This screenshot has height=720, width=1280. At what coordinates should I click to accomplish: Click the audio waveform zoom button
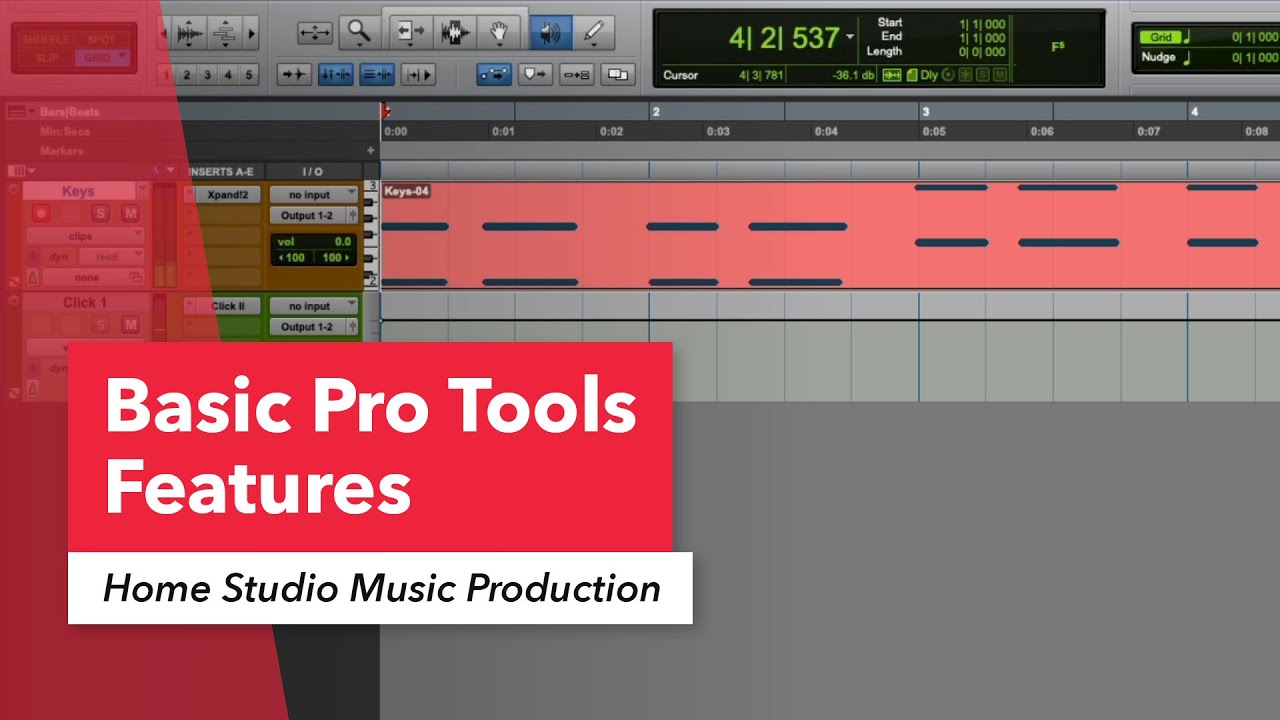189,33
